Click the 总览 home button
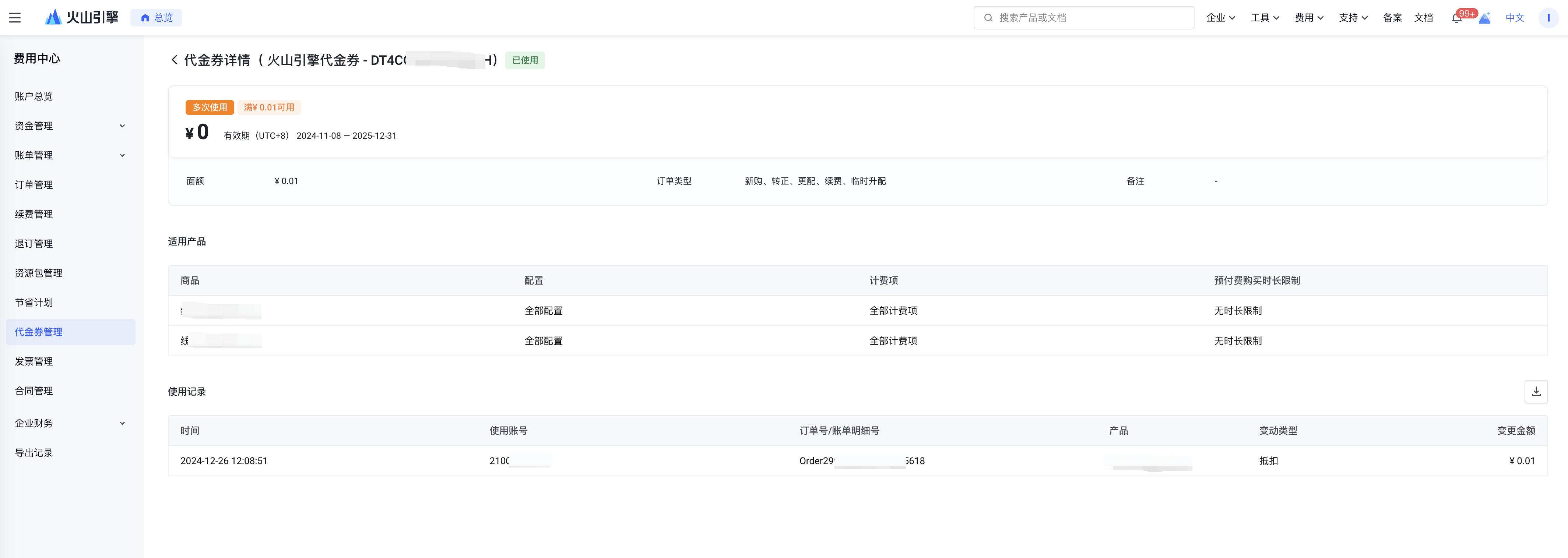 pyautogui.click(x=157, y=18)
